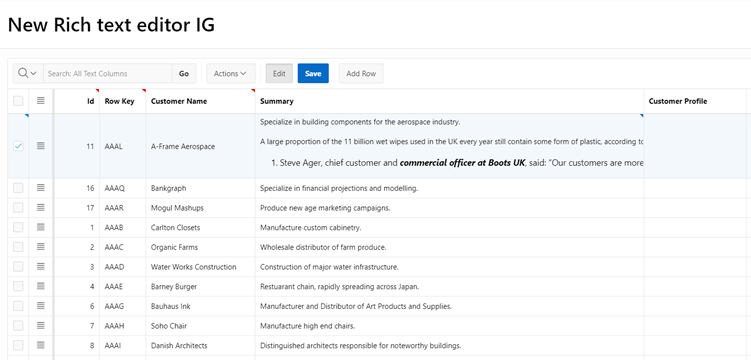751x360 pixels.
Task: Open row actions menu for Bauhaus Ink
Action: pos(41,305)
